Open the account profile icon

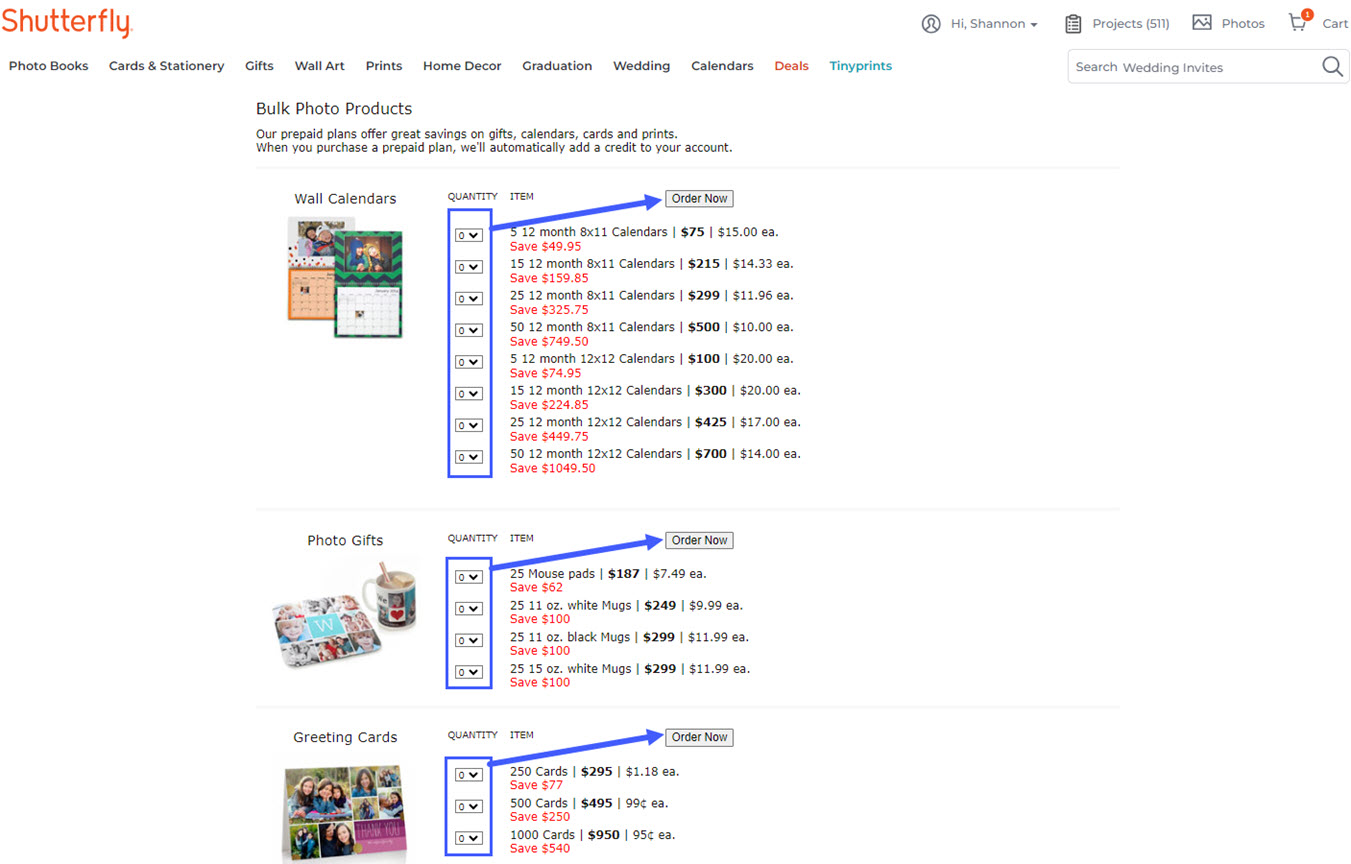pos(931,23)
